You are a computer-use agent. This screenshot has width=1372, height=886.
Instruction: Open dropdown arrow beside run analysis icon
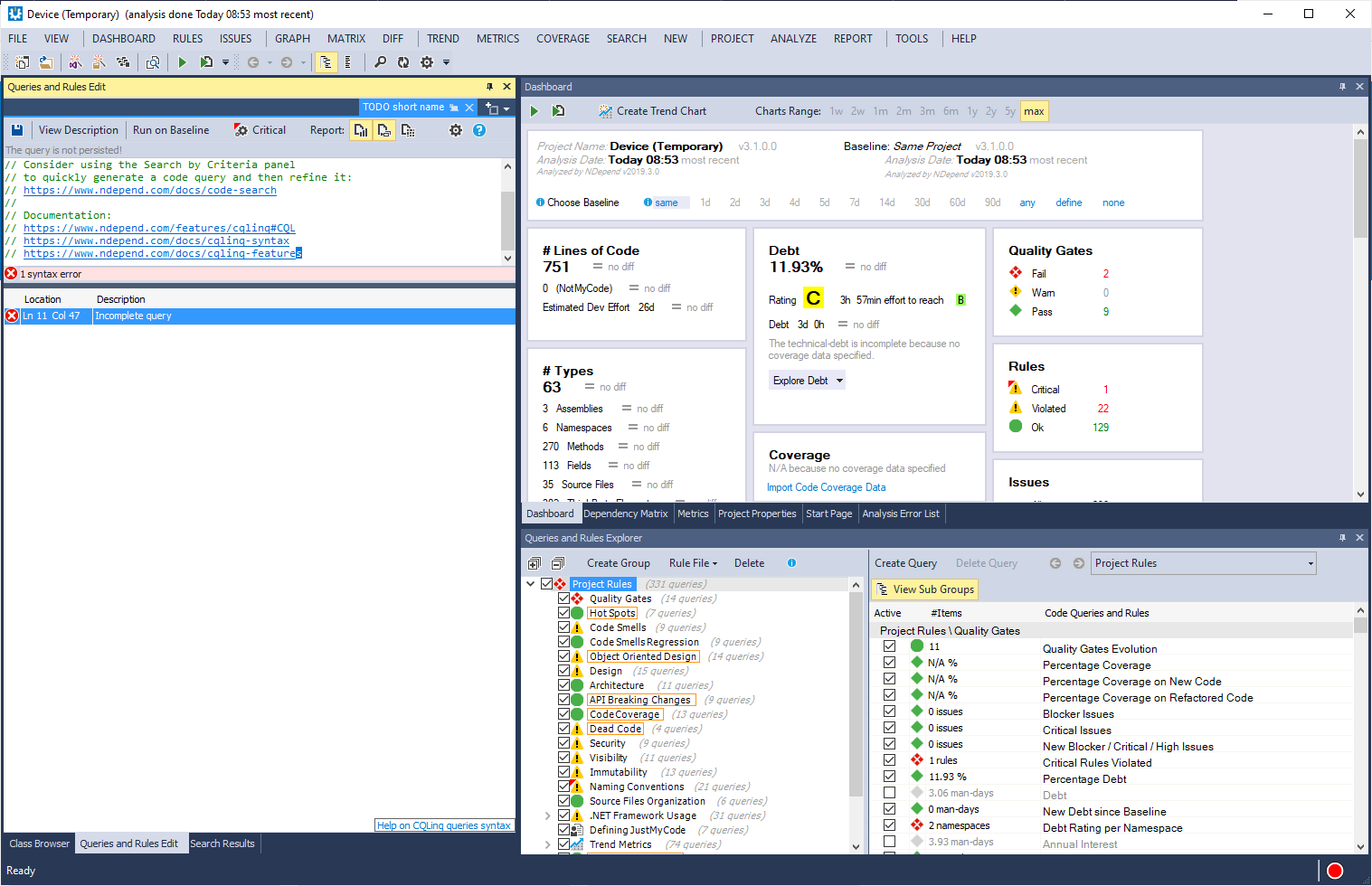[225, 62]
